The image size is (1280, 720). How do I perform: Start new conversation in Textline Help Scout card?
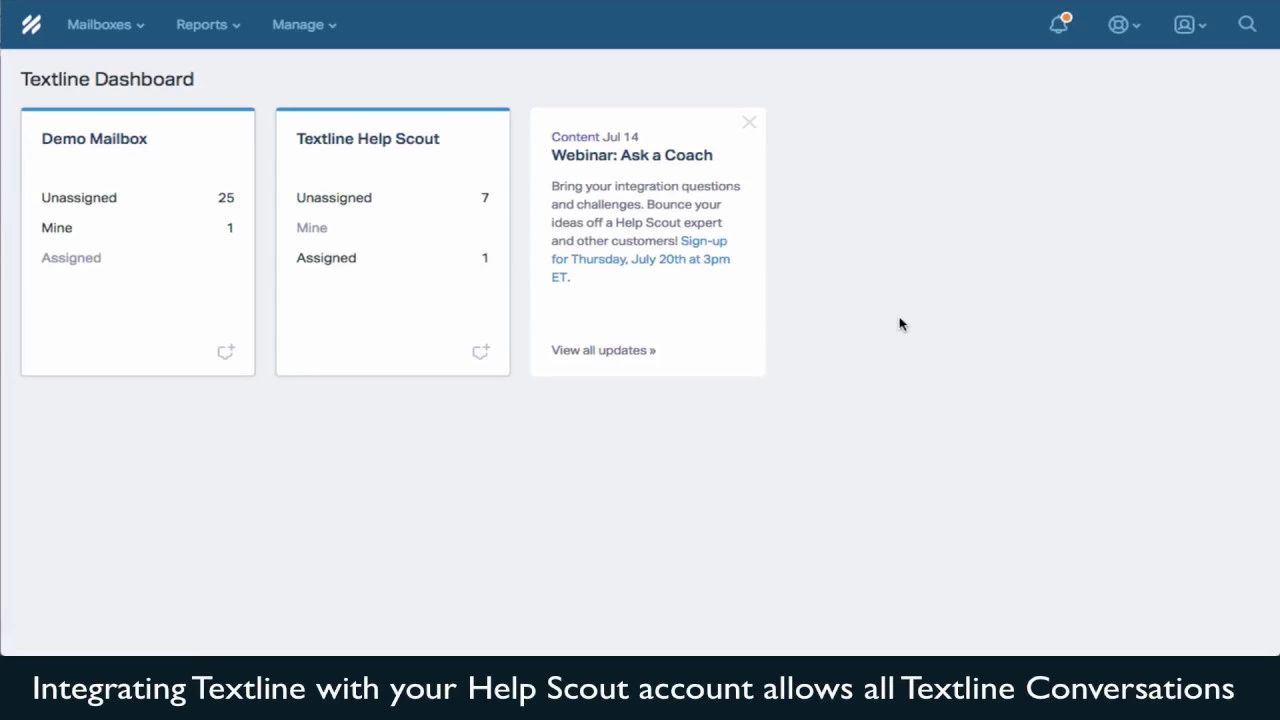pyautogui.click(x=481, y=352)
